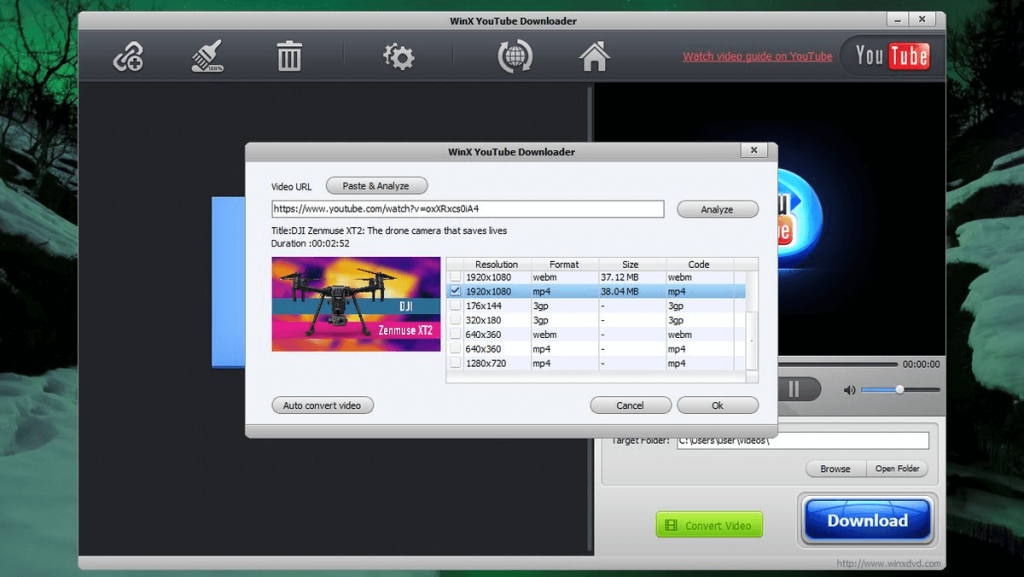
Task: Adjust the volume slider
Action: click(x=899, y=389)
